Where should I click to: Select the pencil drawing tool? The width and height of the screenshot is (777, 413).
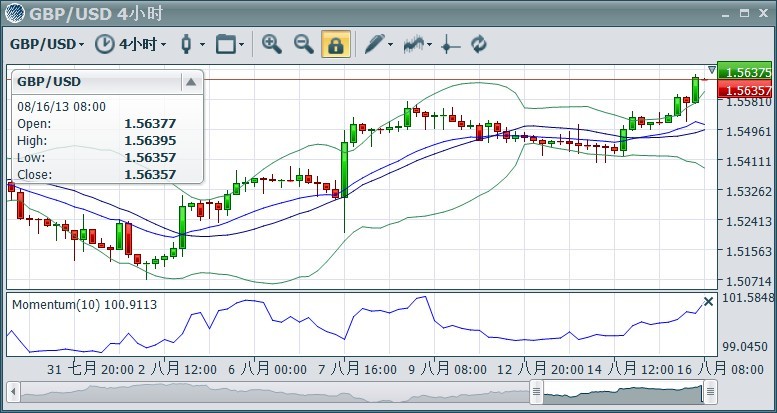tap(375, 44)
